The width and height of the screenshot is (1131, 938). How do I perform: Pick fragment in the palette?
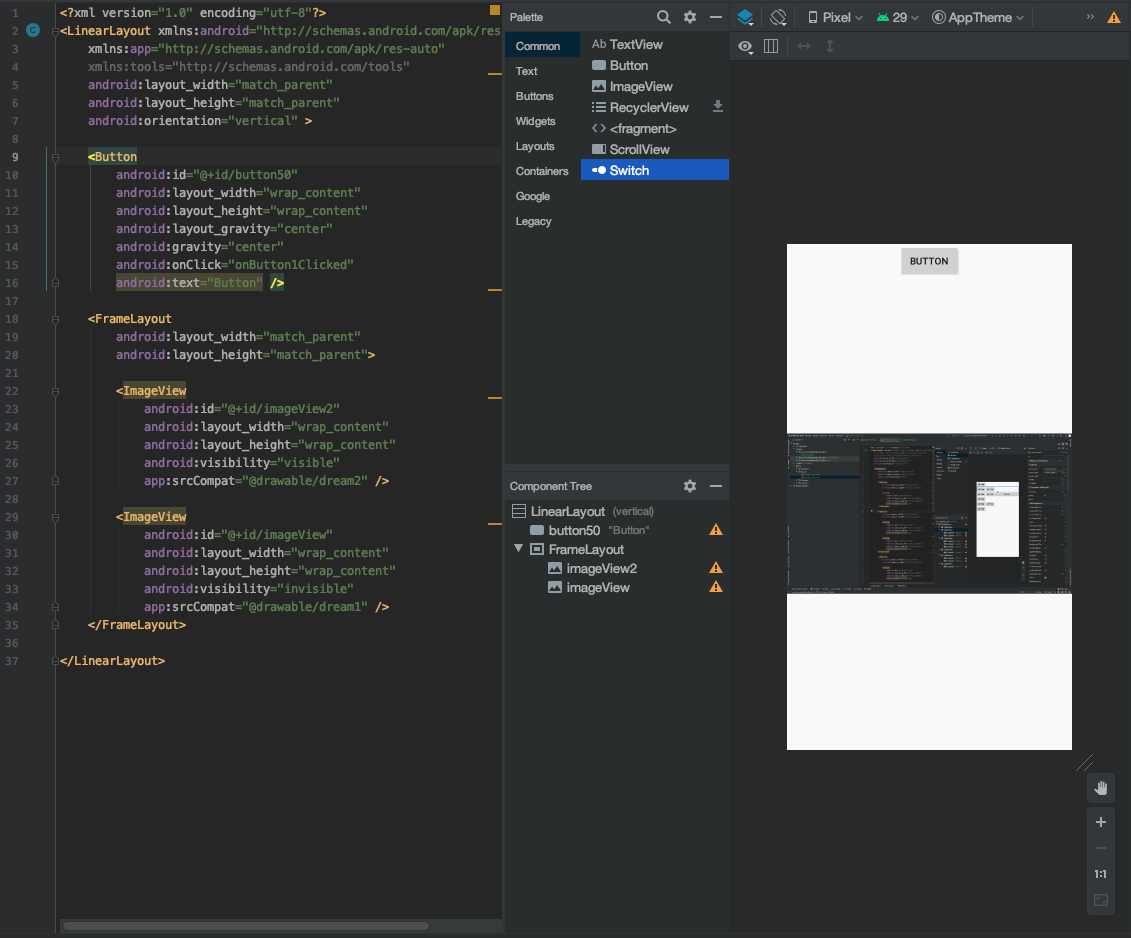pyautogui.click(x=654, y=128)
